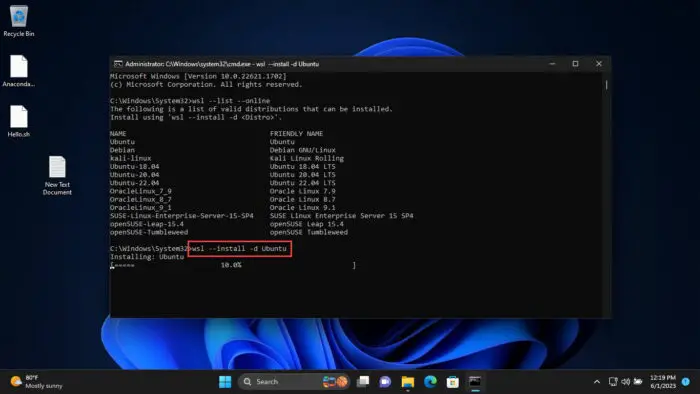Select the New Text Document icon
Screen dimensions: 700x394
pyautogui.click(x=57, y=175)
